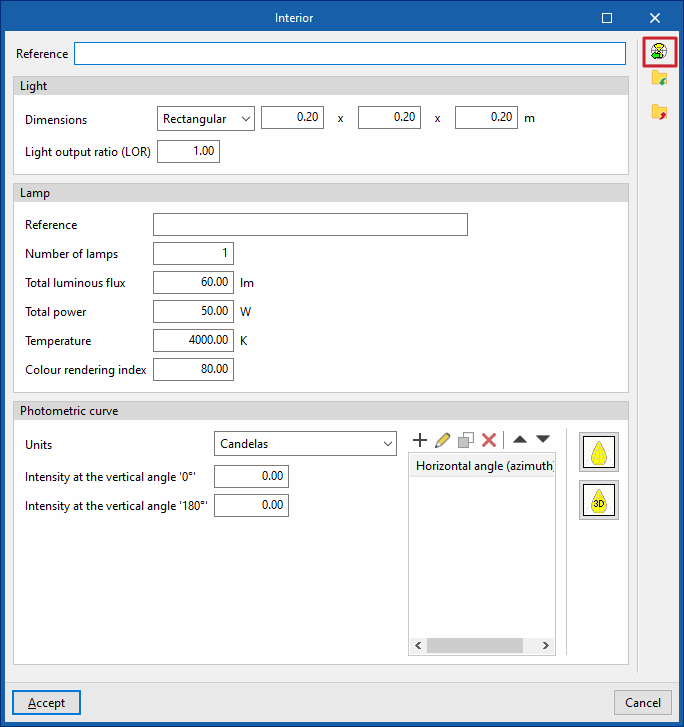This screenshot has height=727, width=684.
Task: Maximize the Interior dialog window
Action: [607, 18]
